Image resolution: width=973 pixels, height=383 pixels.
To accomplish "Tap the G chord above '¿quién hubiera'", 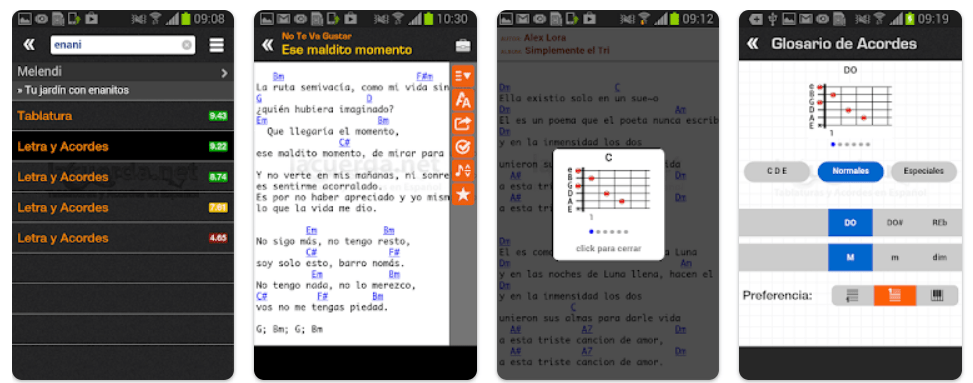I will (x=259, y=99).
